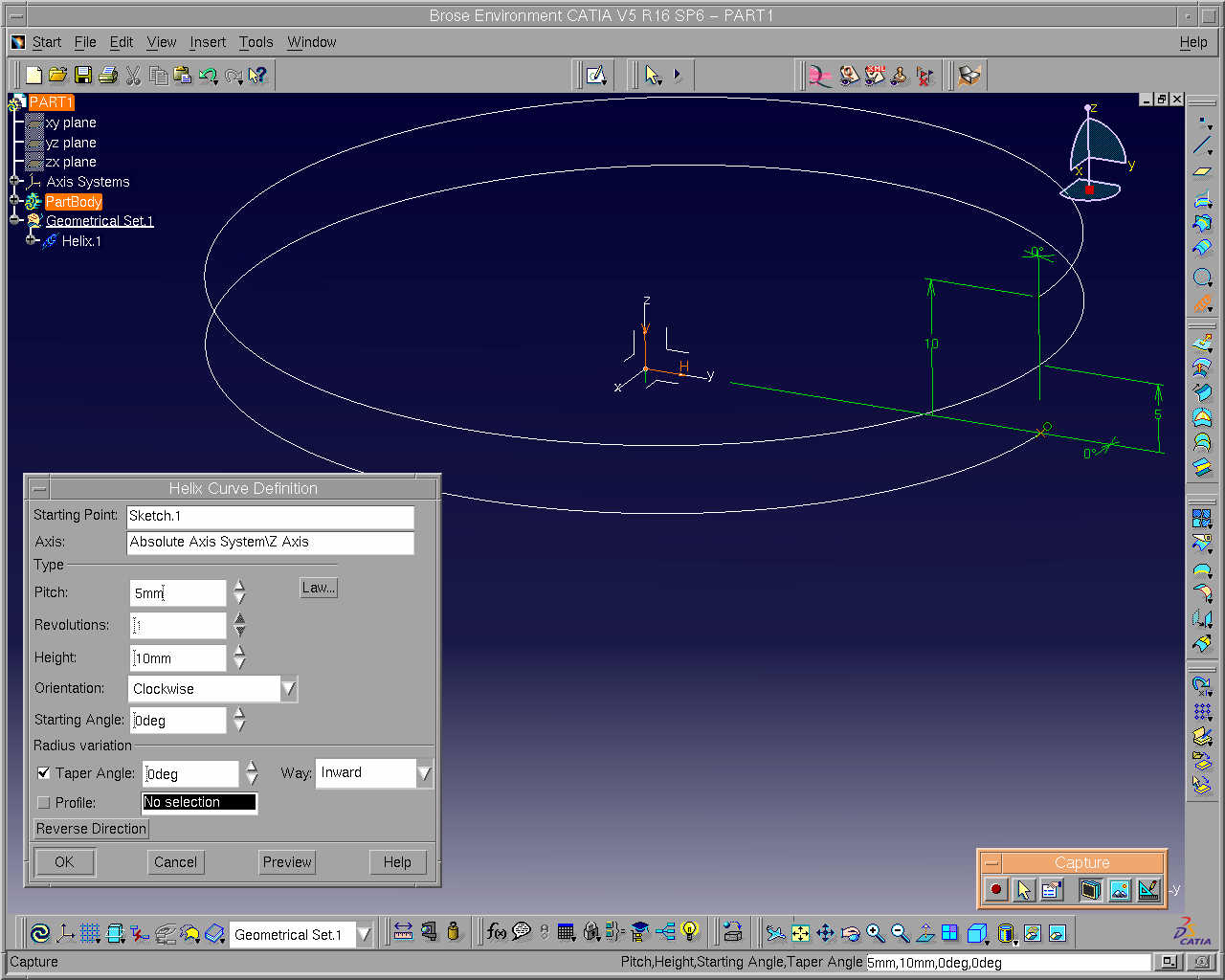Open the select tool flyout arrow
Viewport: 1225px width, 980px height.
pyautogui.click(x=678, y=75)
